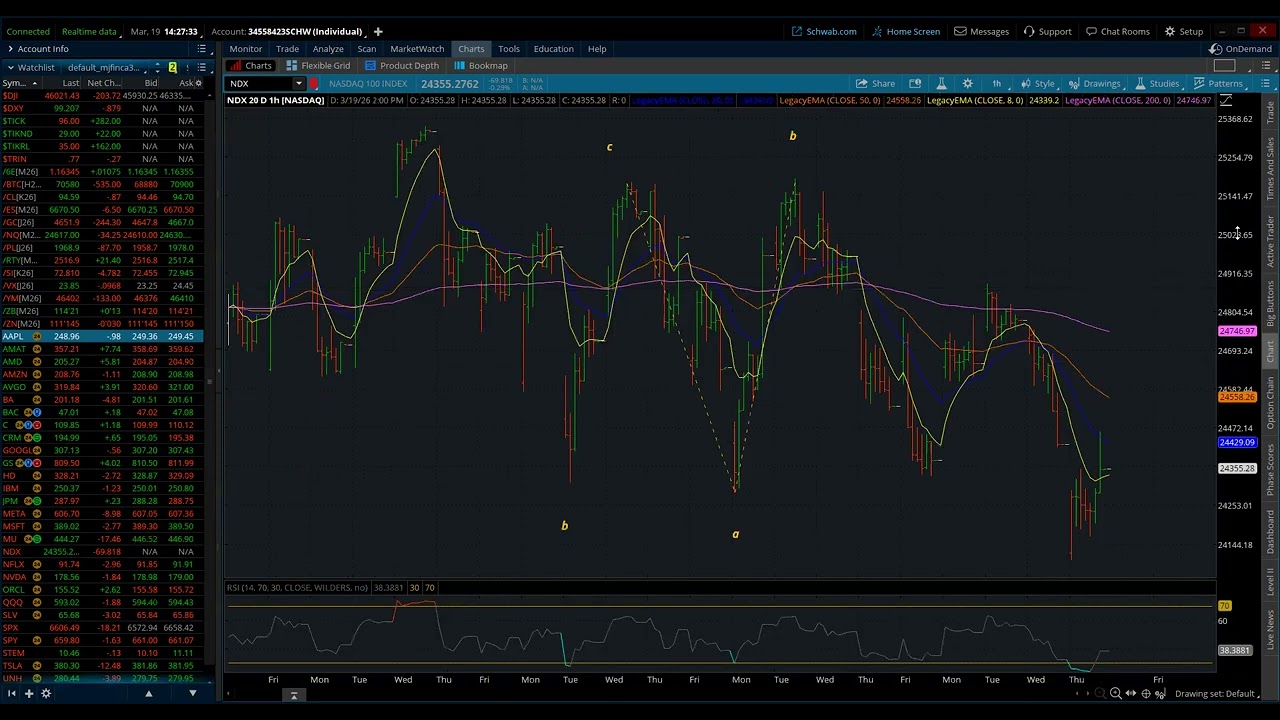Click the percent scale icon

click(x=1161, y=693)
